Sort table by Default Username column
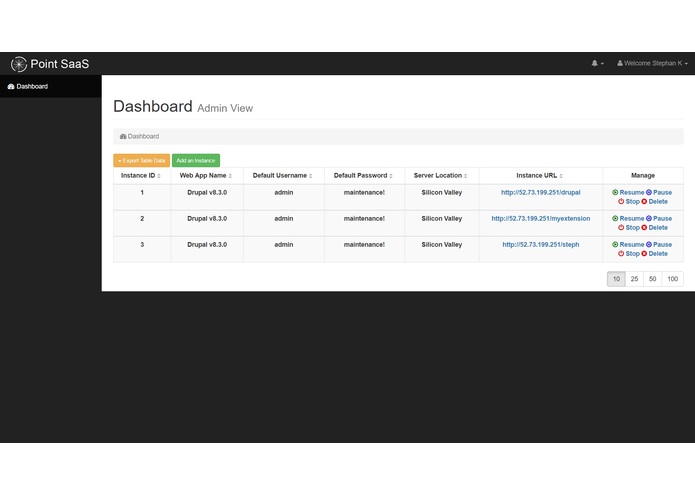Screen dimensions: 695x494 click(x=283, y=175)
